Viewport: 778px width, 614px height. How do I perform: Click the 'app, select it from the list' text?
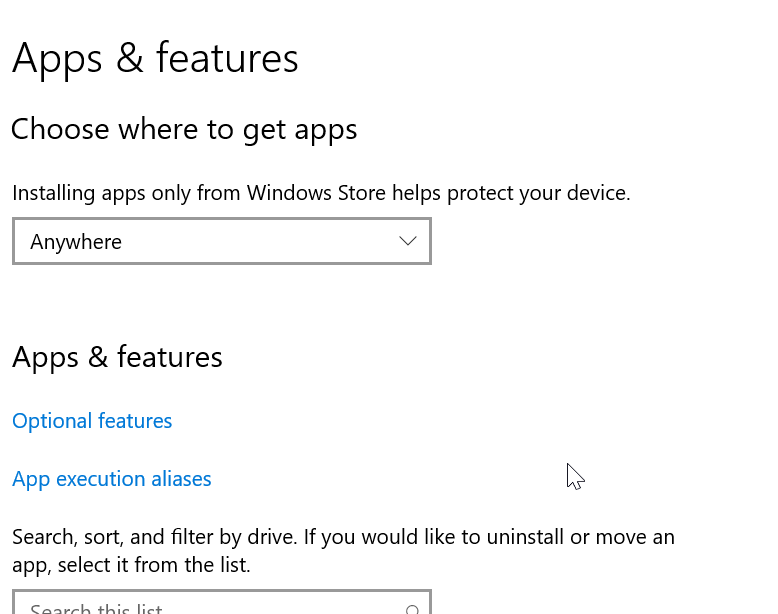131,565
